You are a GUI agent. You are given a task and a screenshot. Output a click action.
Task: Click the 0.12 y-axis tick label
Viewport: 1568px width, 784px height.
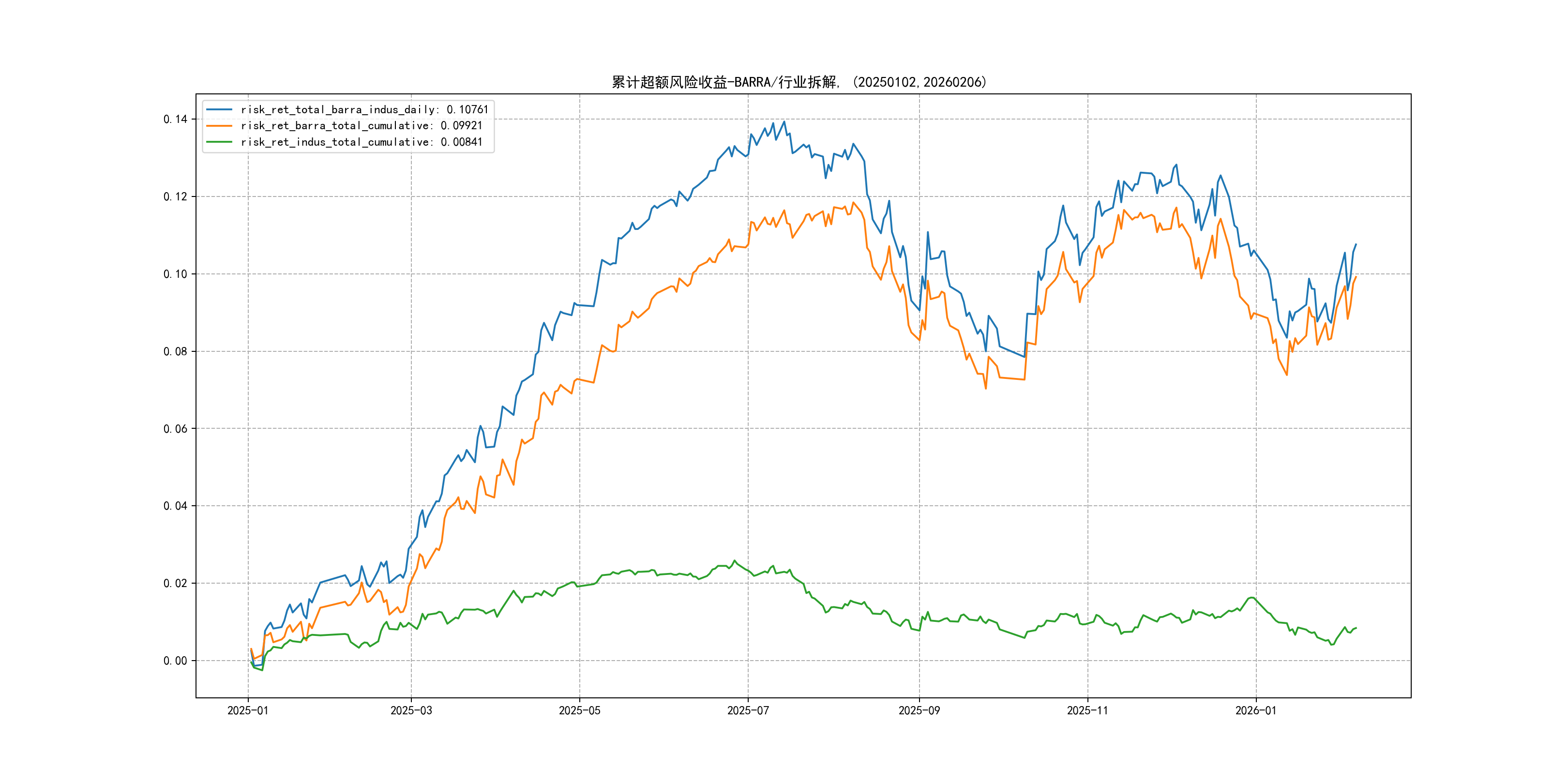(x=175, y=196)
